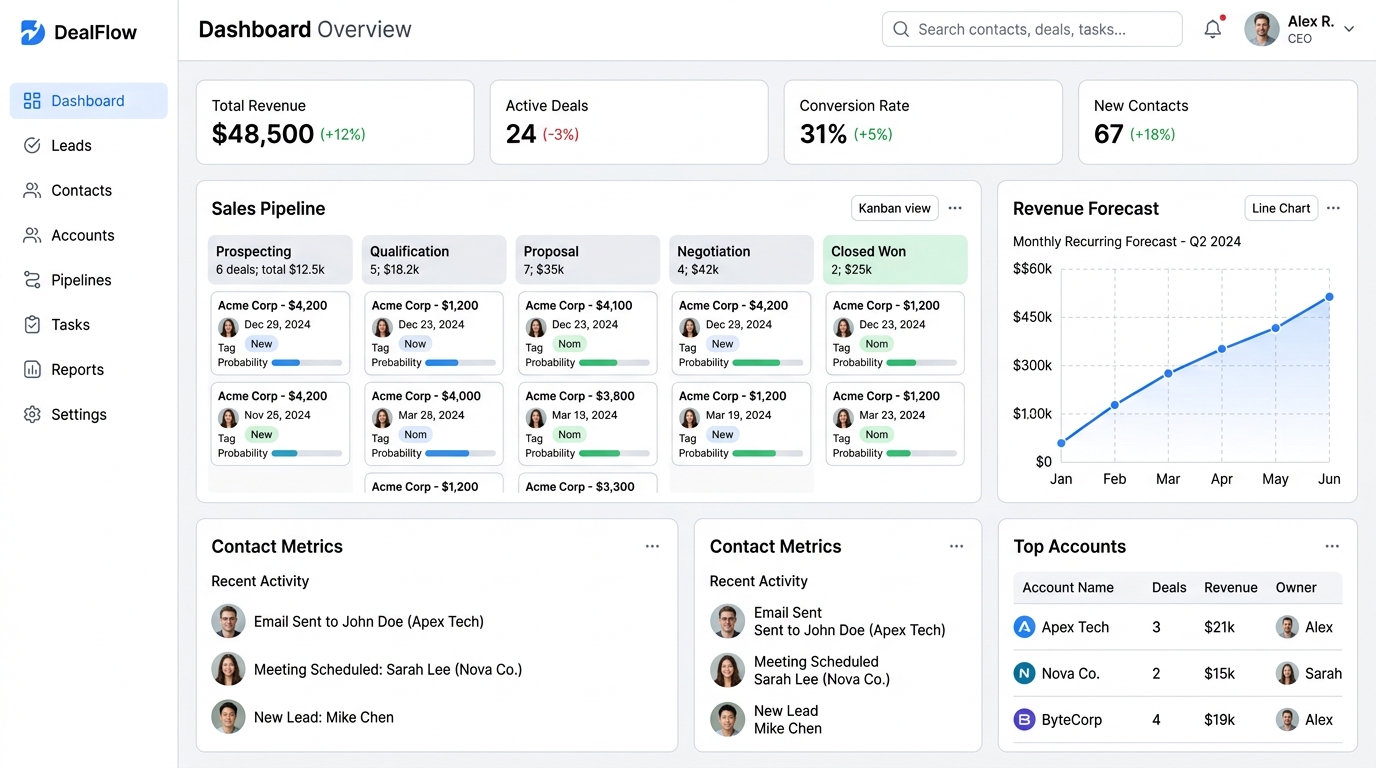The height and width of the screenshot is (768, 1376).
Task: Click the Deals column header
Action: pyautogui.click(x=1169, y=587)
